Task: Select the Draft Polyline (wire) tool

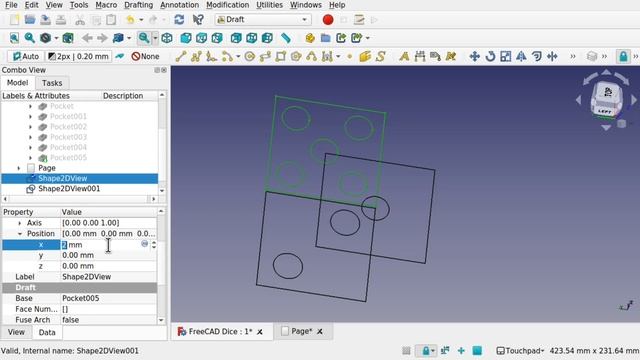Action: (196, 56)
